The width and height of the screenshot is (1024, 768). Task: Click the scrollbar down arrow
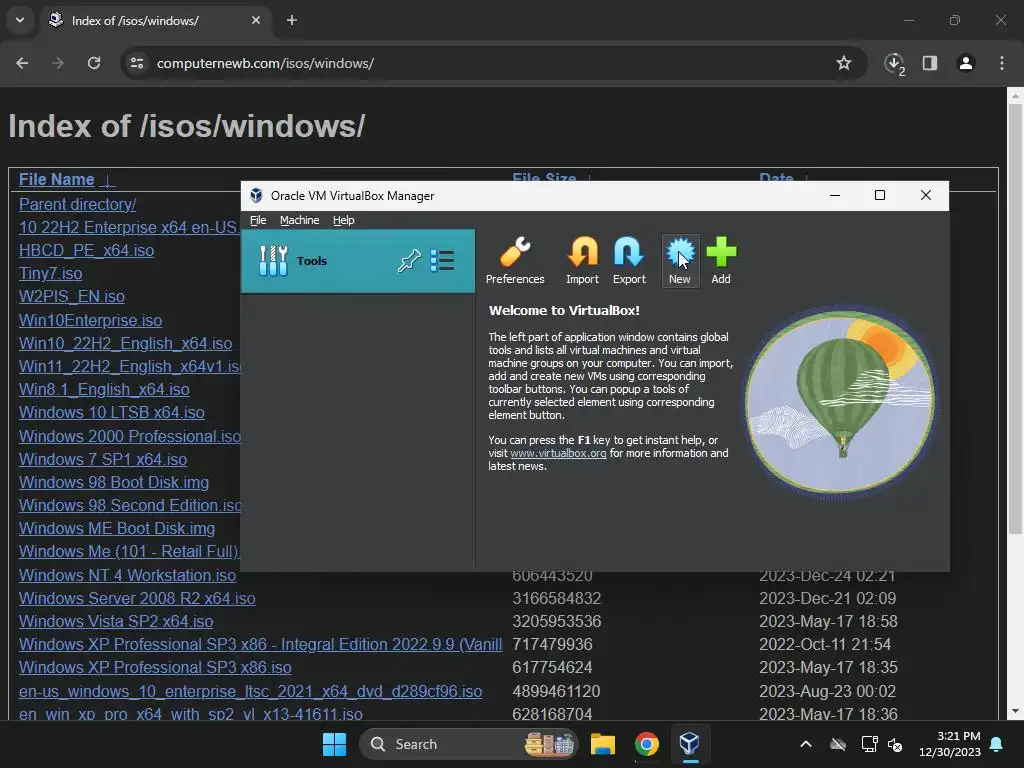1015,712
